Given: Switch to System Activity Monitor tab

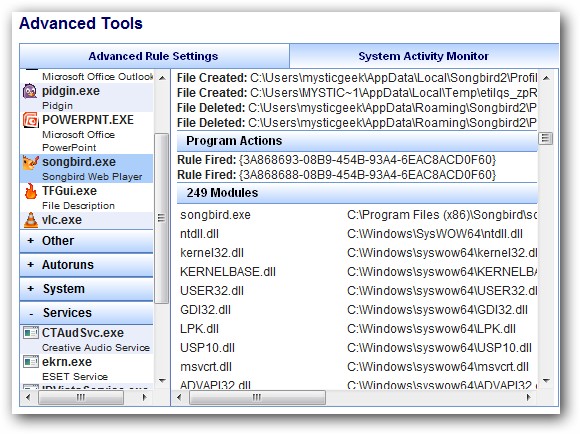Looking at the screenshot, I should (x=424, y=56).
